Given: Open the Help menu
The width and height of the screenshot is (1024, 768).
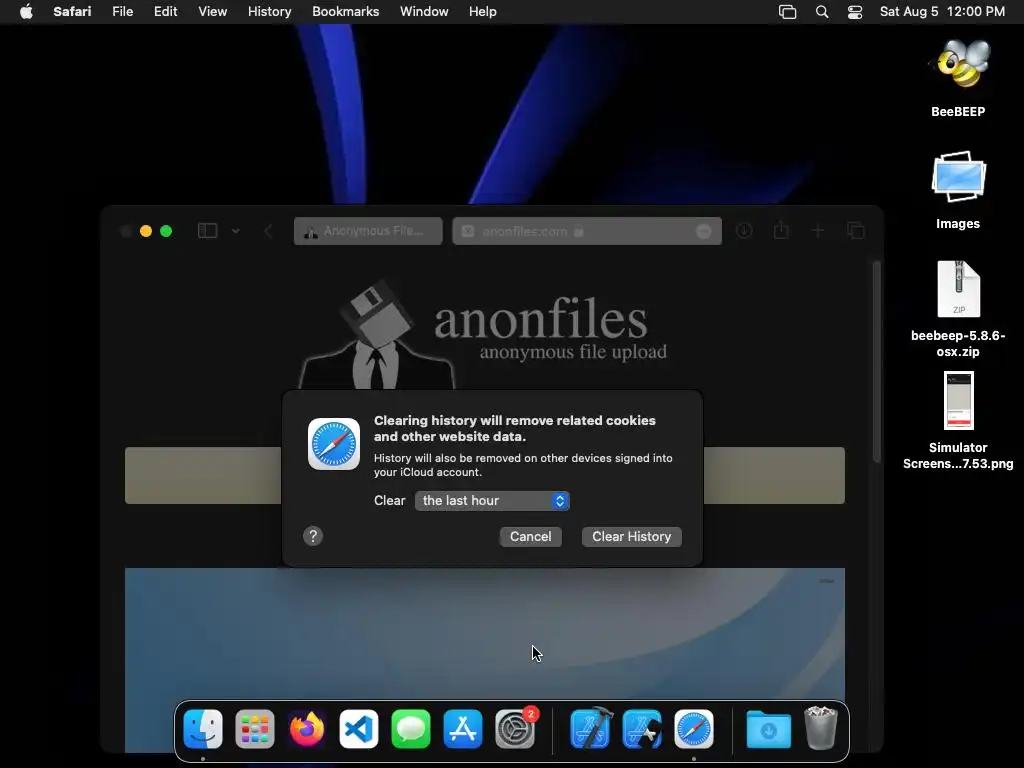Looking at the screenshot, I should [483, 12].
